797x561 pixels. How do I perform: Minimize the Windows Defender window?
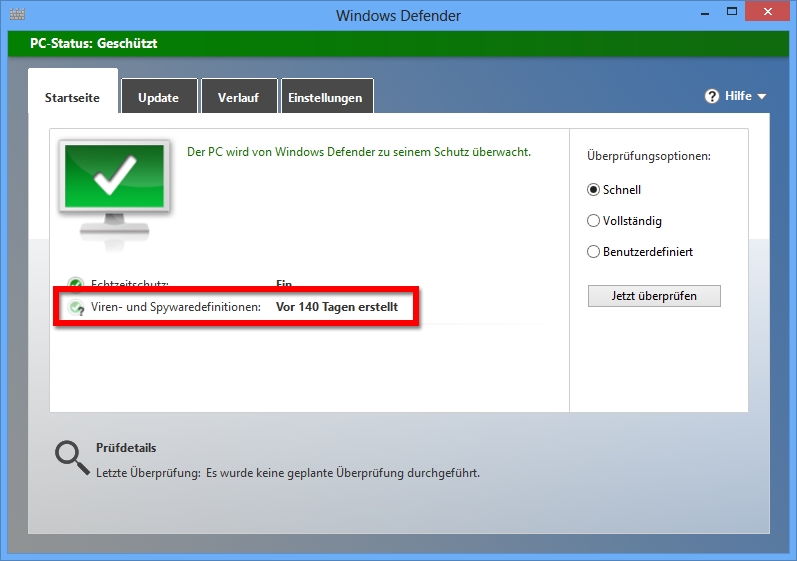click(705, 12)
